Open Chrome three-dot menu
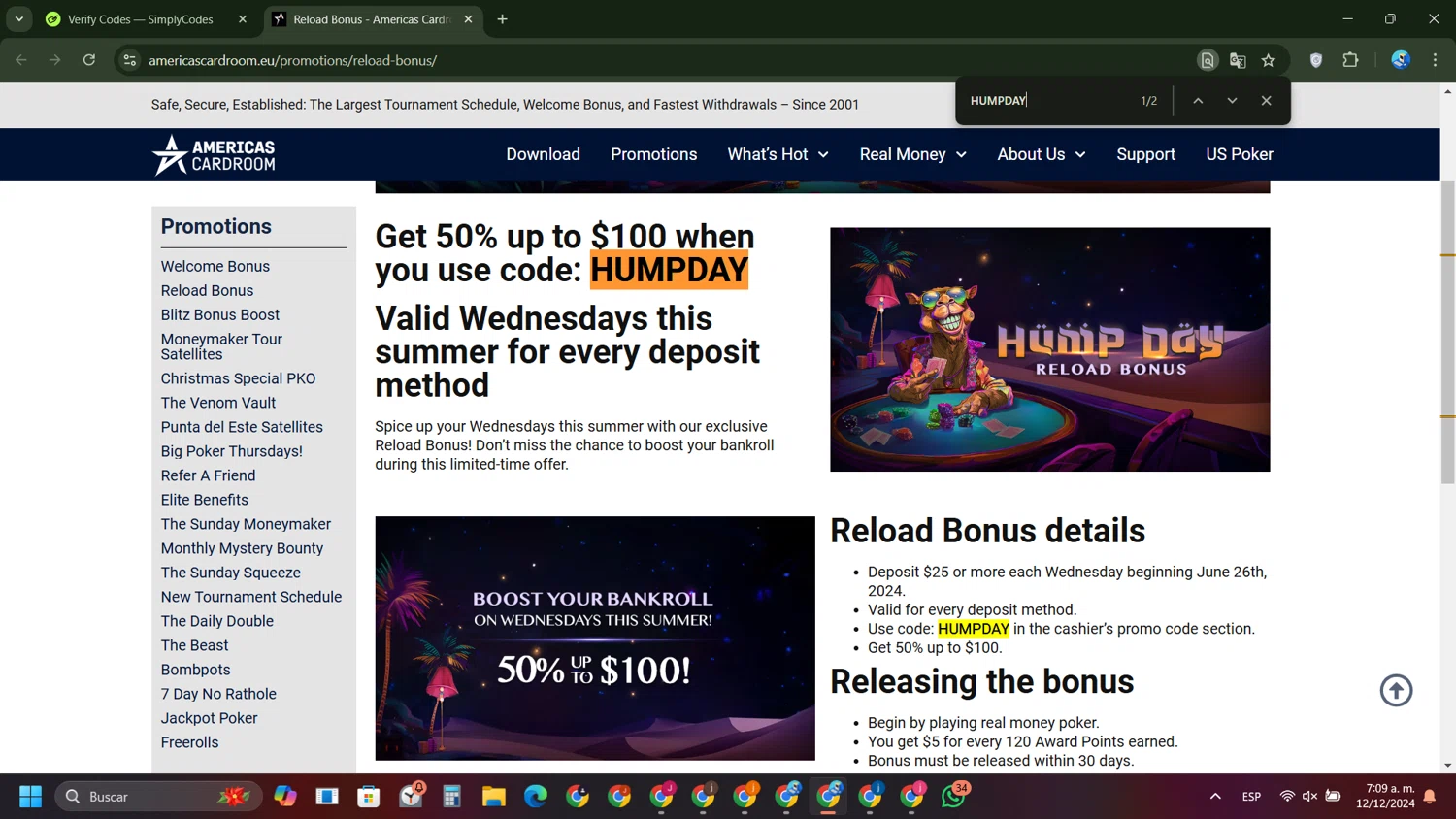Screen dimensions: 1456x819 pos(1435,60)
